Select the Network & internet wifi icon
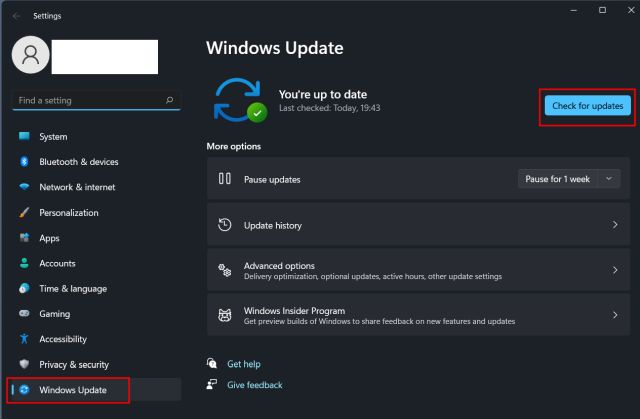The width and height of the screenshot is (640, 419). point(24,187)
